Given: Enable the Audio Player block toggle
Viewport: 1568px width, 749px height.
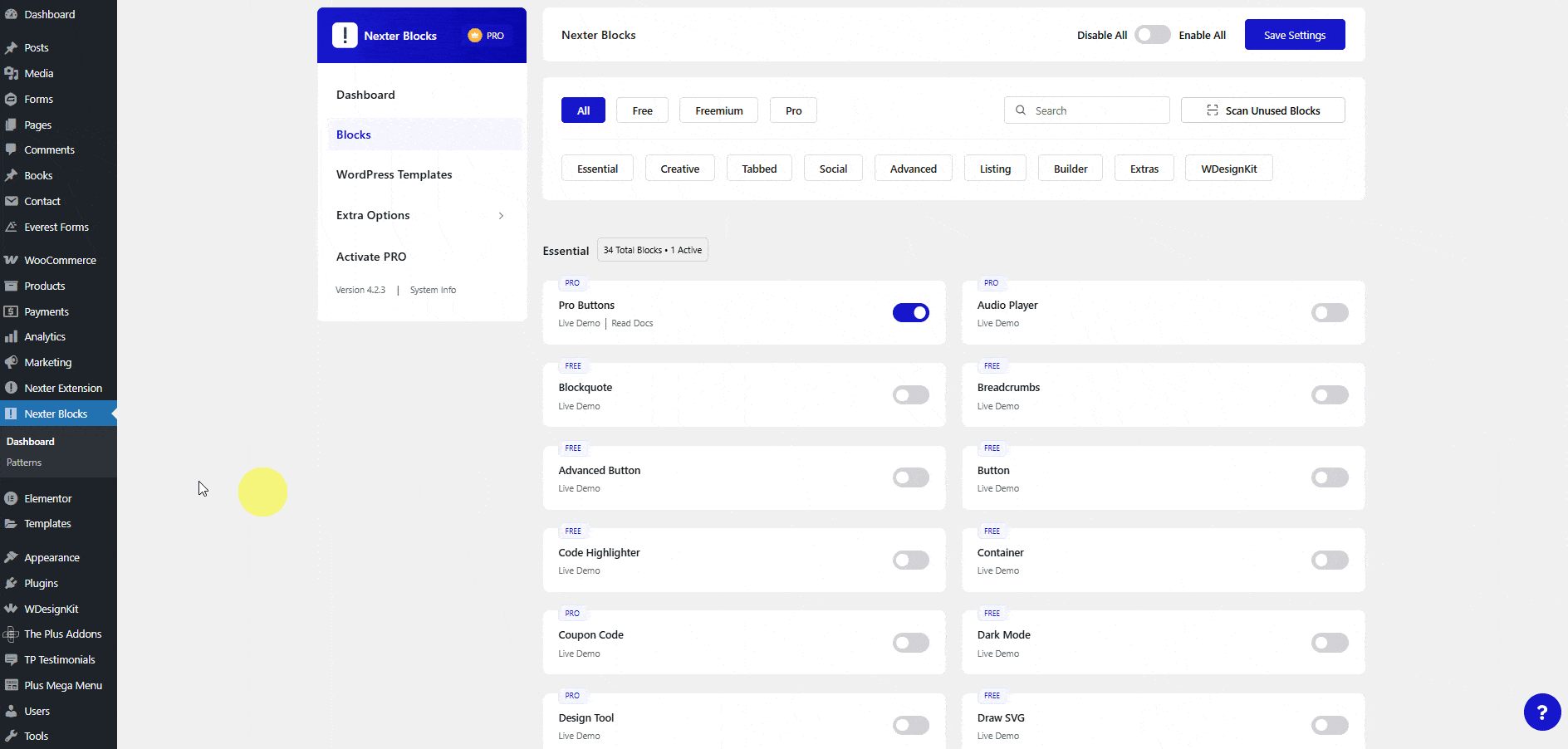Looking at the screenshot, I should pos(1329,312).
